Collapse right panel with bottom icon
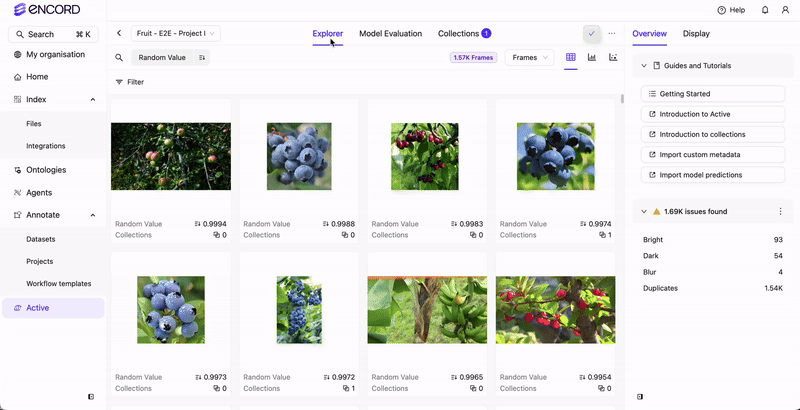The image size is (800, 410). (x=640, y=396)
